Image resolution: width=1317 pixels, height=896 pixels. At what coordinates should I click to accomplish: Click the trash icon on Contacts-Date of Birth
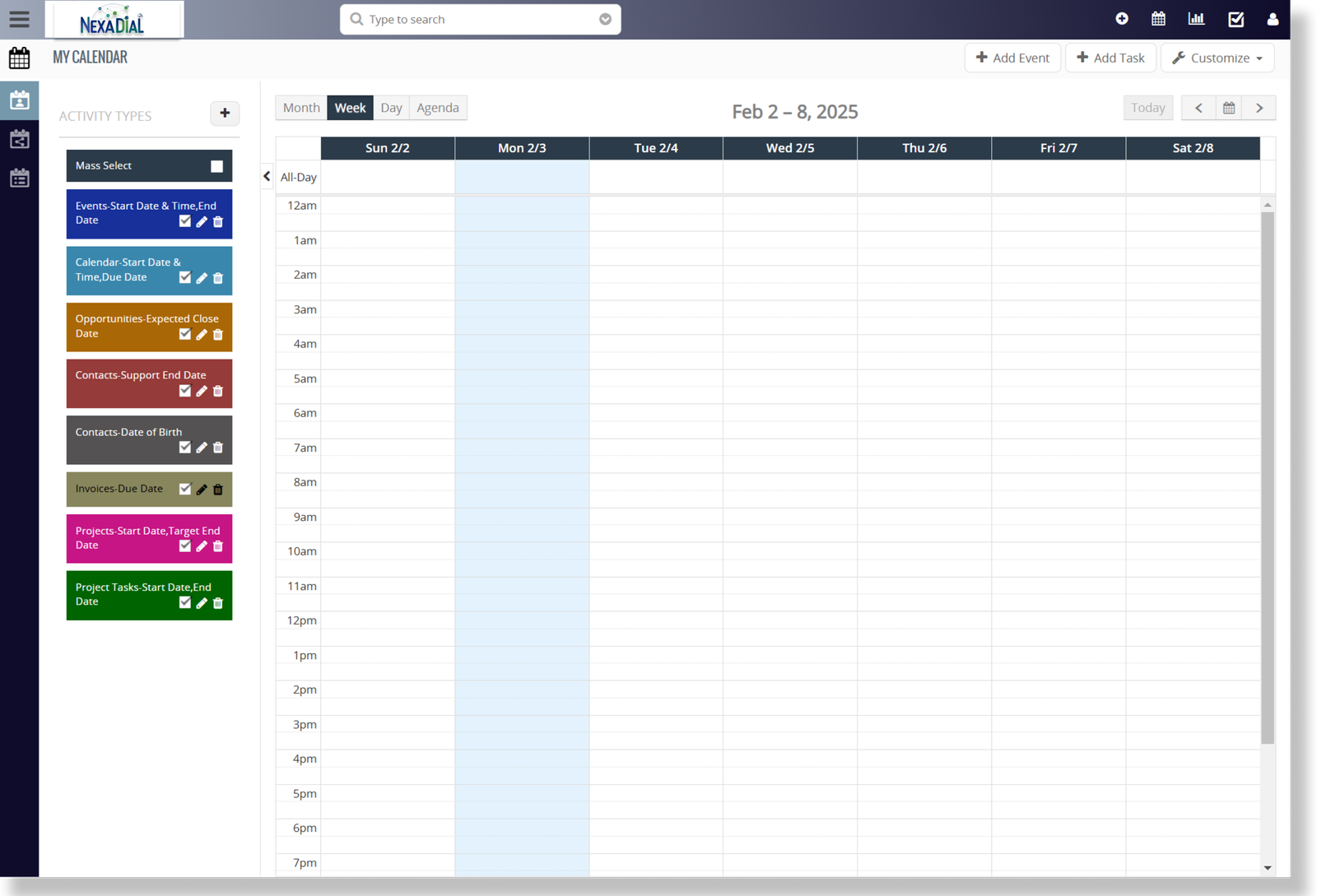coord(217,448)
